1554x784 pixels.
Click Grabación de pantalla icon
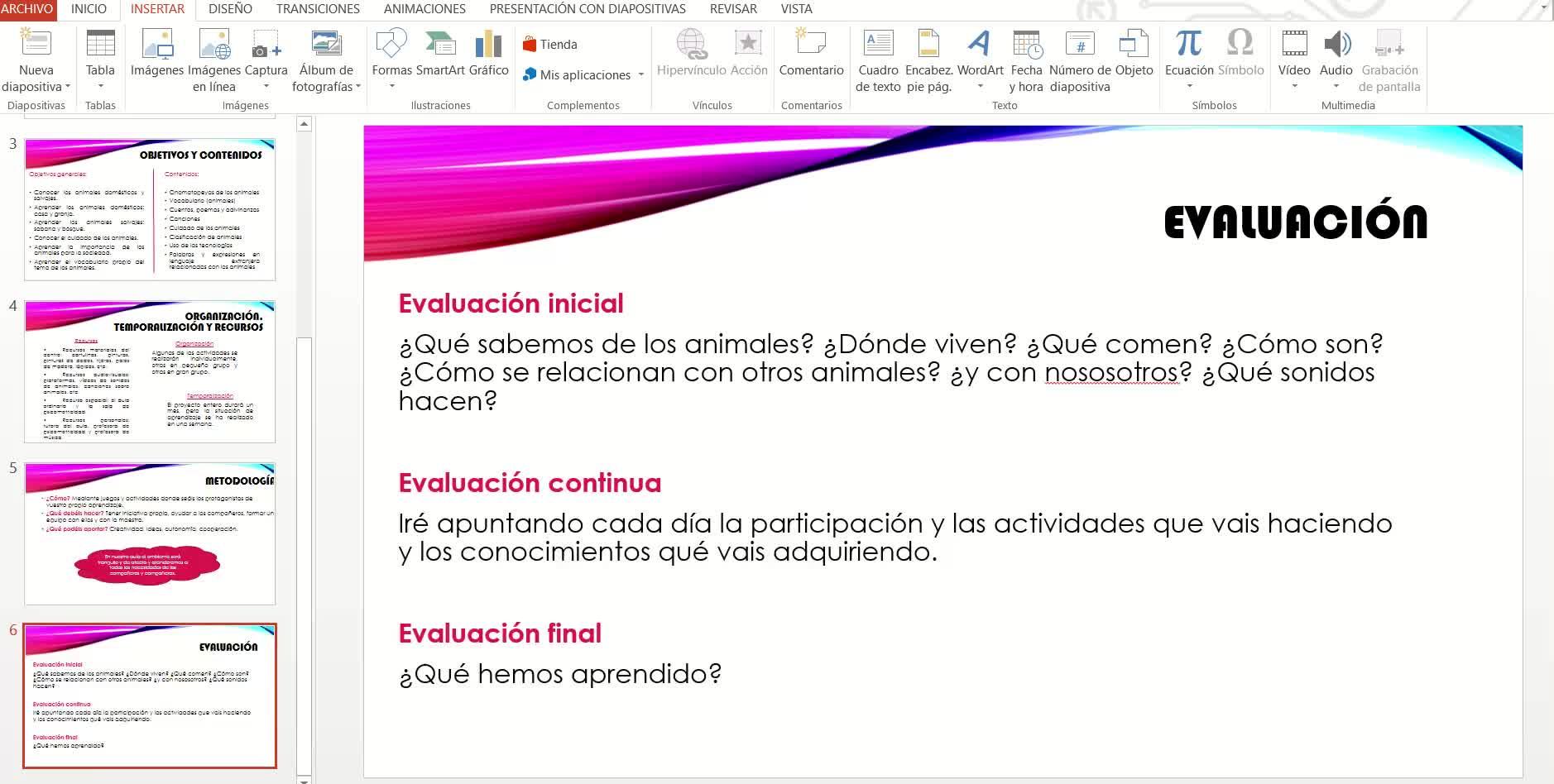click(x=1389, y=43)
